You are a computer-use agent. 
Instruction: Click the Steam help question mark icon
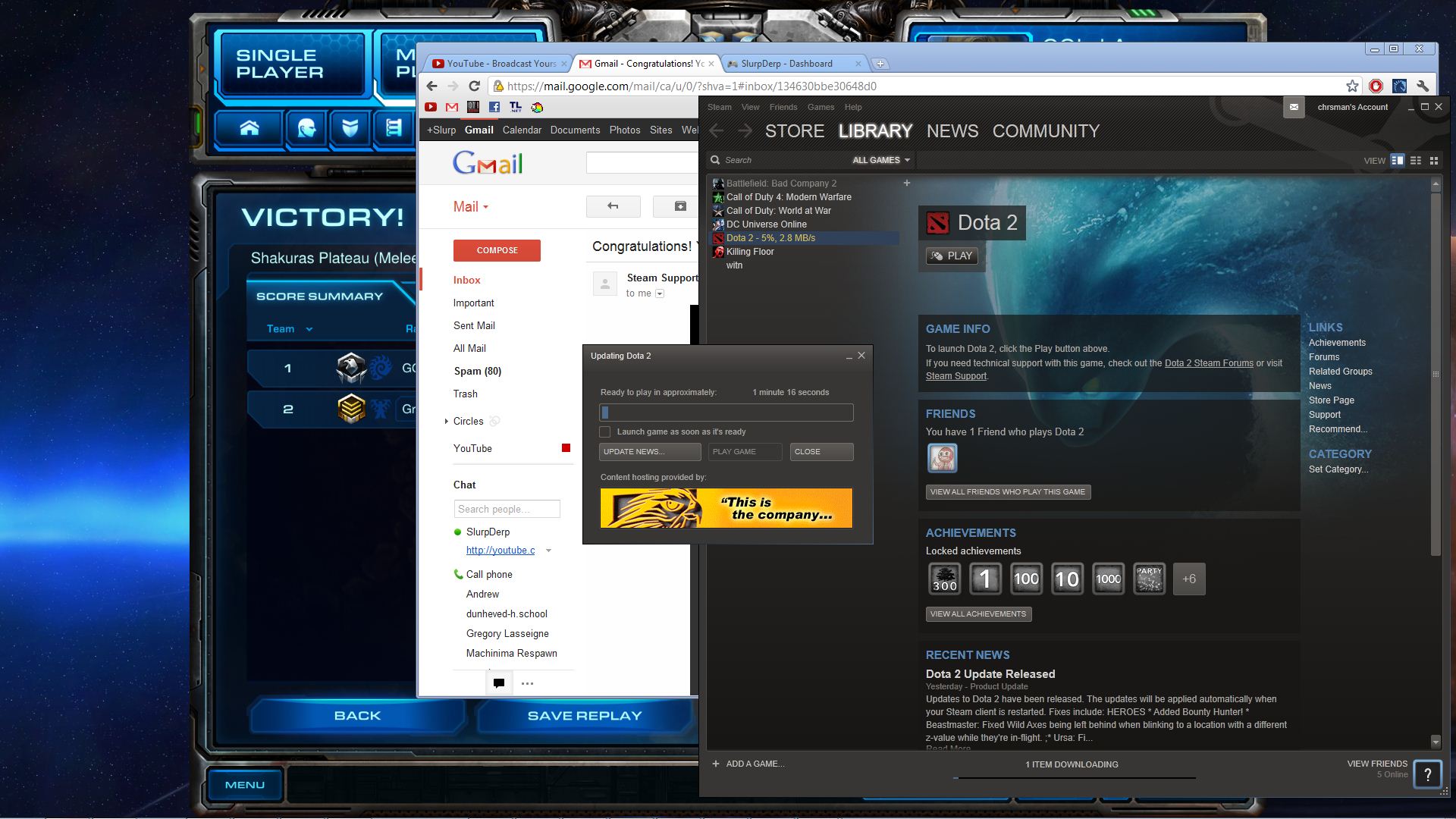(x=1427, y=774)
